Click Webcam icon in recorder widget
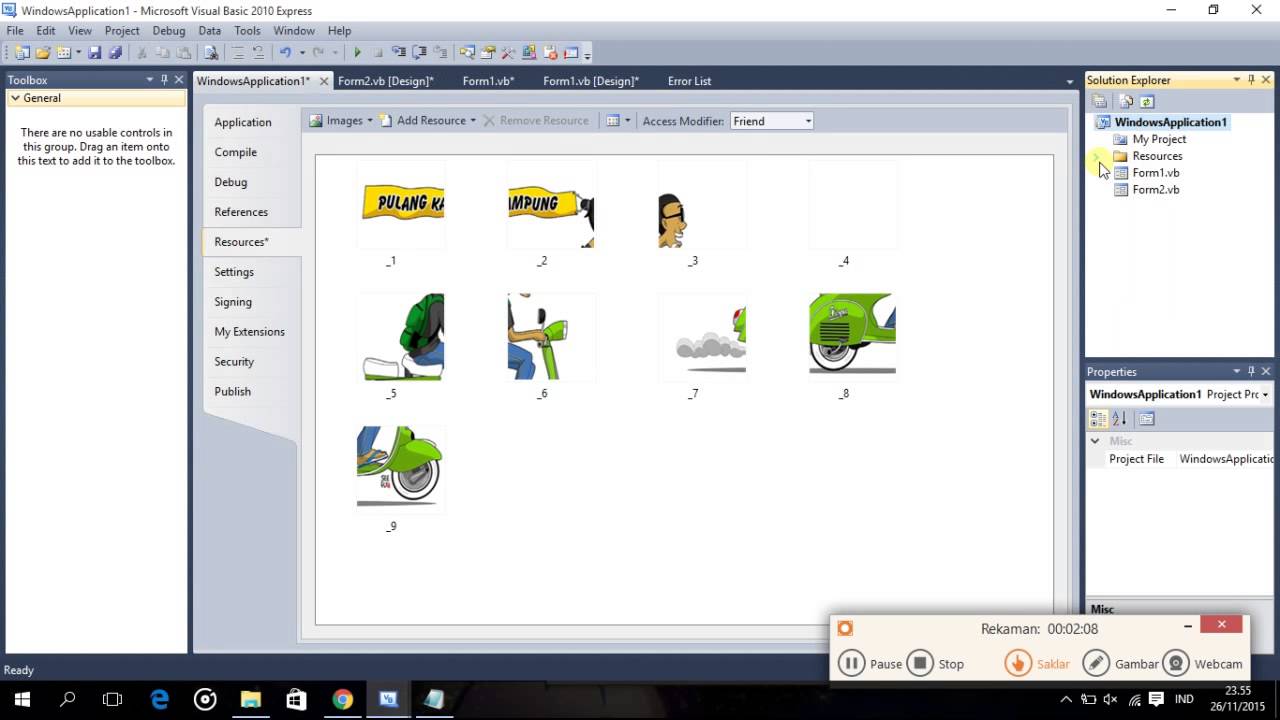The height and width of the screenshot is (720, 1280). pos(1176,664)
